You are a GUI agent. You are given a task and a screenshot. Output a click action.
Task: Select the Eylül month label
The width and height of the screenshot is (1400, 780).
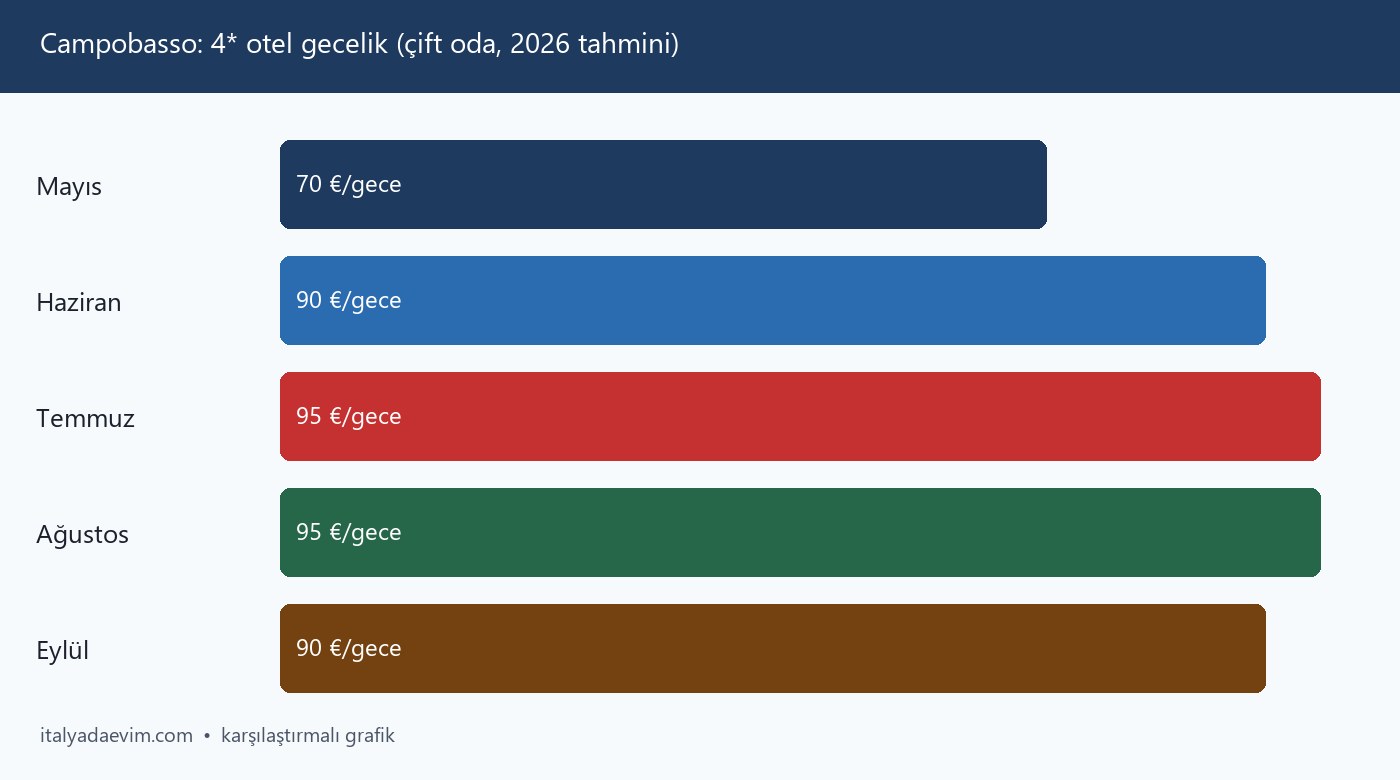tap(62, 651)
